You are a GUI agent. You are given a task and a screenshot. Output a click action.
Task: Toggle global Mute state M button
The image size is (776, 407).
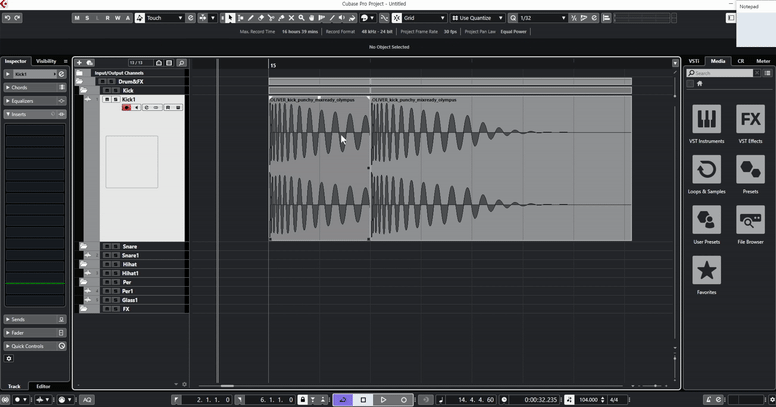[x=77, y=18]
